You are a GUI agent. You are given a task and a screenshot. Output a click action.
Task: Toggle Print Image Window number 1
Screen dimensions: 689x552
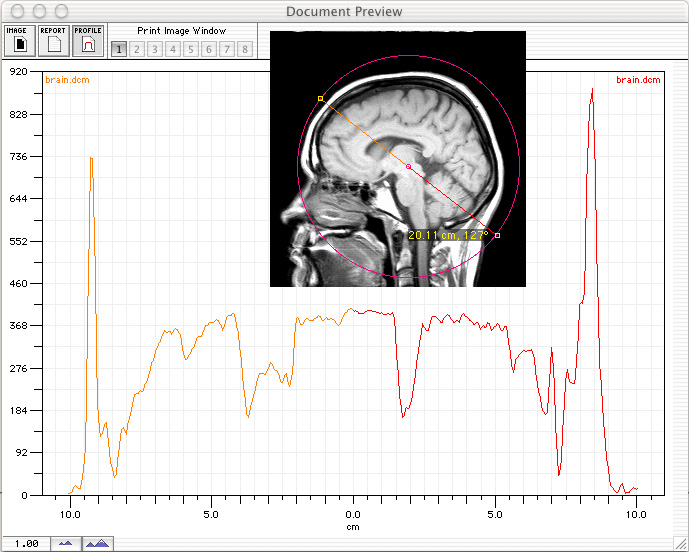(x=119, y=49)
